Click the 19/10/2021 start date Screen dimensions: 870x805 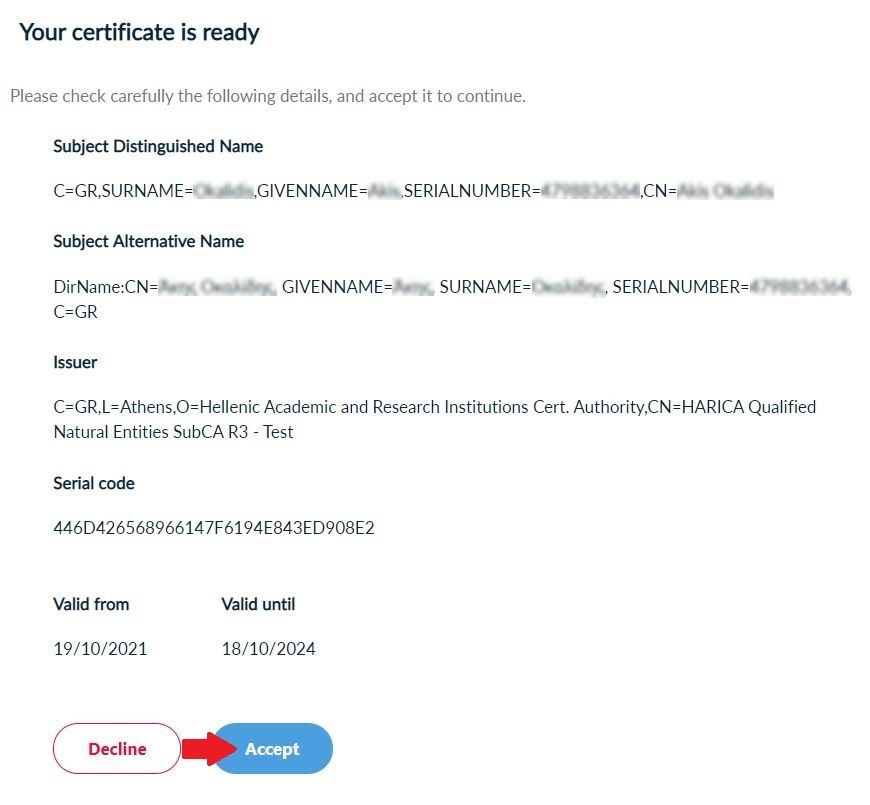coord(100,649)
